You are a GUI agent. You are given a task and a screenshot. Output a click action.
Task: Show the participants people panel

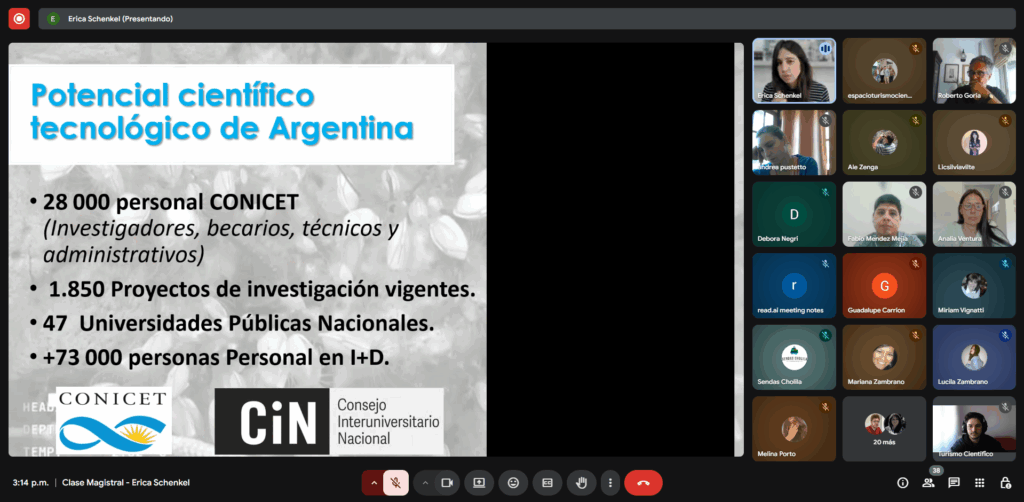click(928, 483)
